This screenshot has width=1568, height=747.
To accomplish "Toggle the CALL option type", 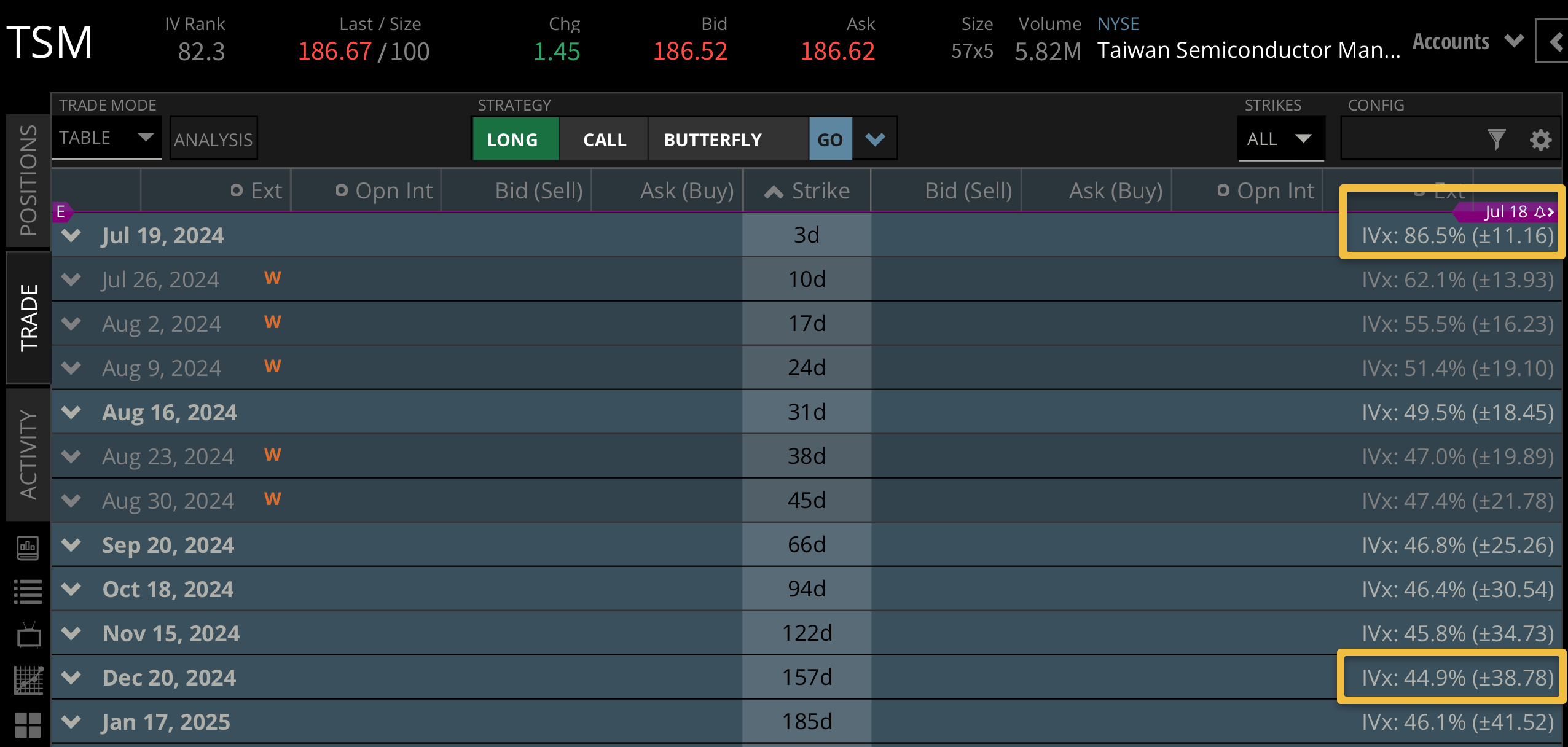I will point(604,139).
